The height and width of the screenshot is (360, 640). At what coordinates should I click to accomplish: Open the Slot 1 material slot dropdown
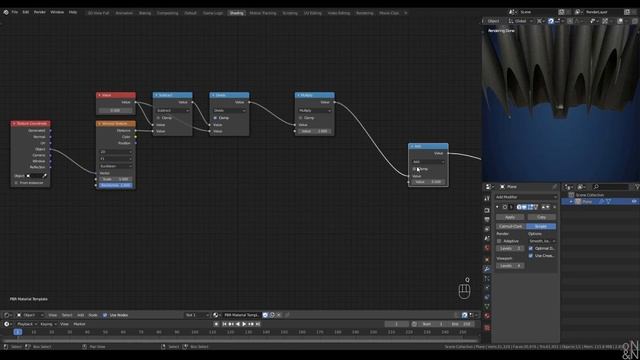click(197, 315)
